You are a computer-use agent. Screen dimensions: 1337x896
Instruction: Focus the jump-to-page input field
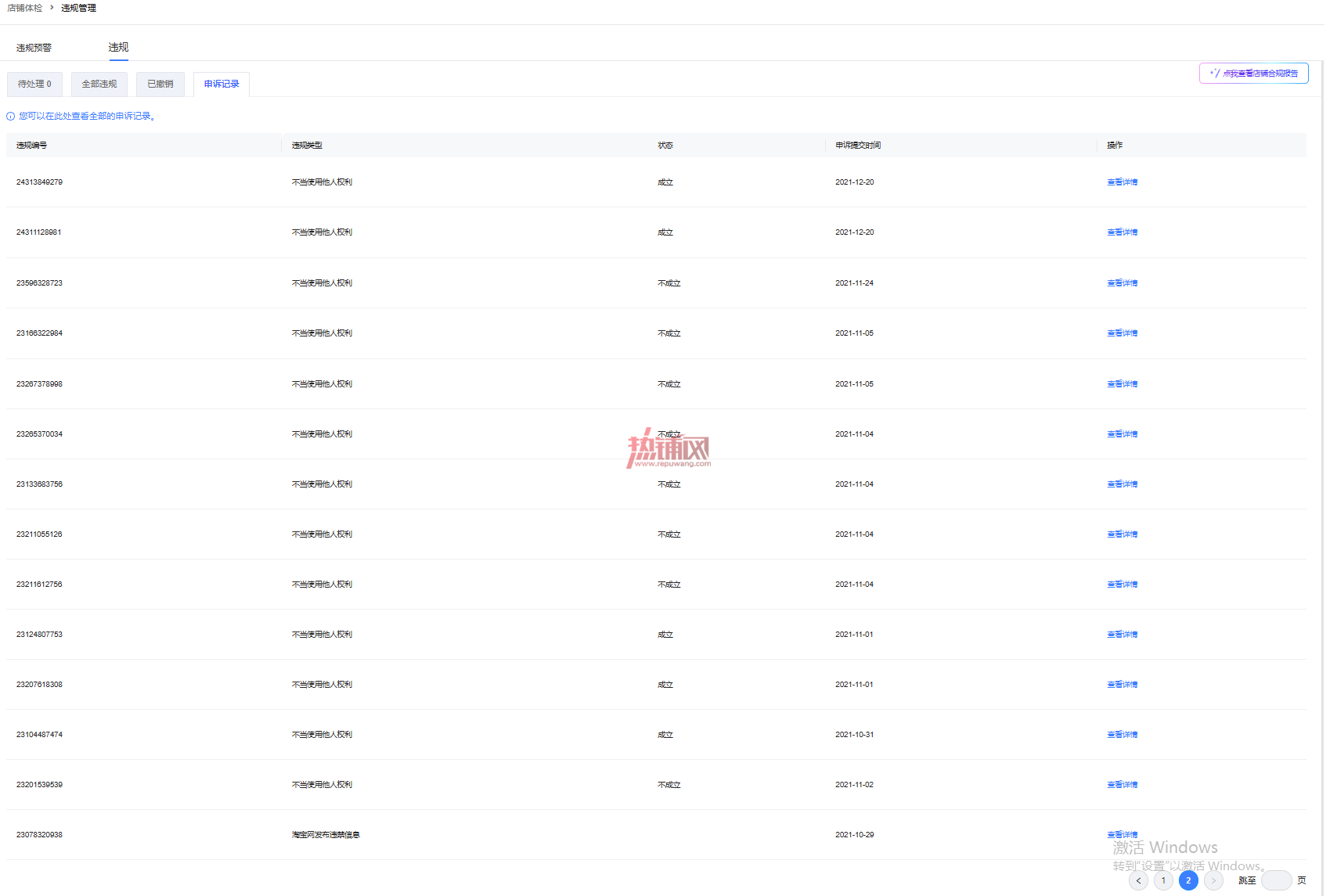coord(1276,880)
